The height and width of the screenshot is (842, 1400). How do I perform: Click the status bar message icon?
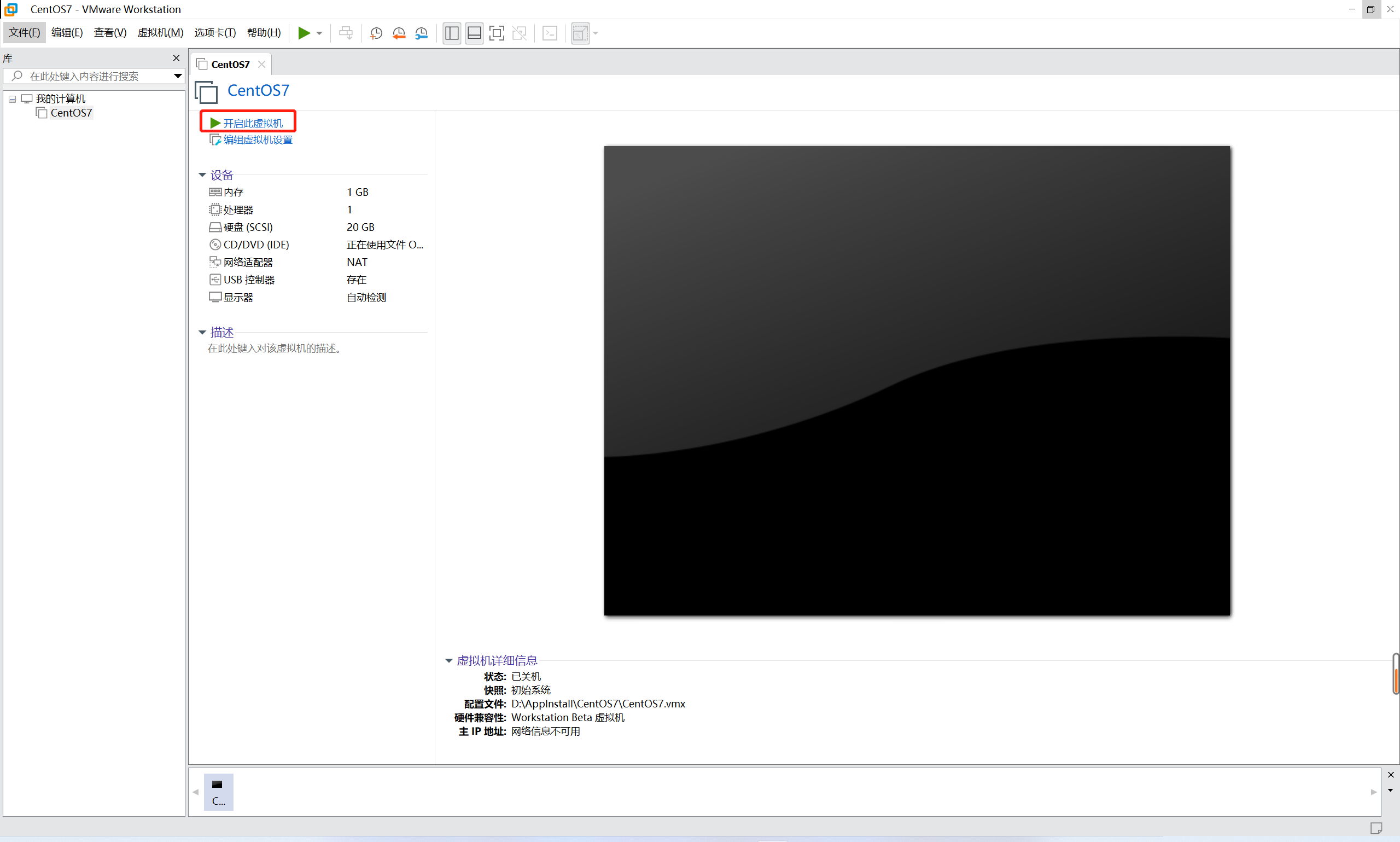pyautogui.click(x=1375, y=828)
